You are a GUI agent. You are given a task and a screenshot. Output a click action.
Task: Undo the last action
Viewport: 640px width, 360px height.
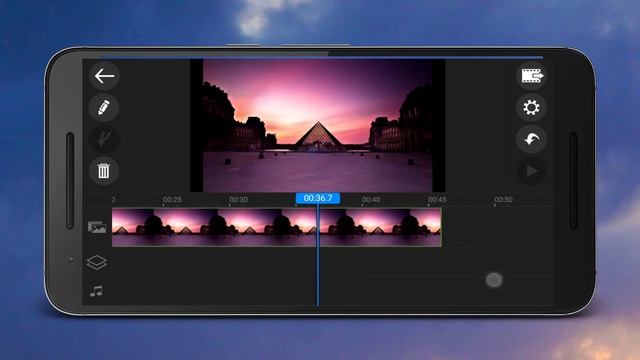(x=531, y=139)
